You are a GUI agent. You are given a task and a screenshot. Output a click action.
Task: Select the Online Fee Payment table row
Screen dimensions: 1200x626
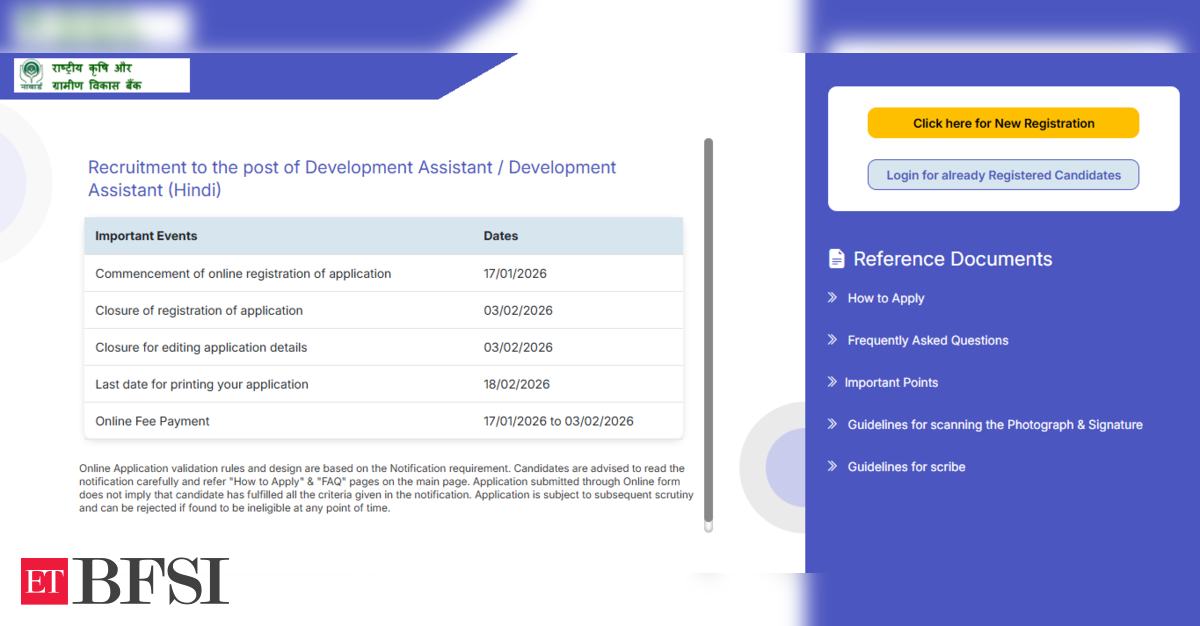coord(383,421)
